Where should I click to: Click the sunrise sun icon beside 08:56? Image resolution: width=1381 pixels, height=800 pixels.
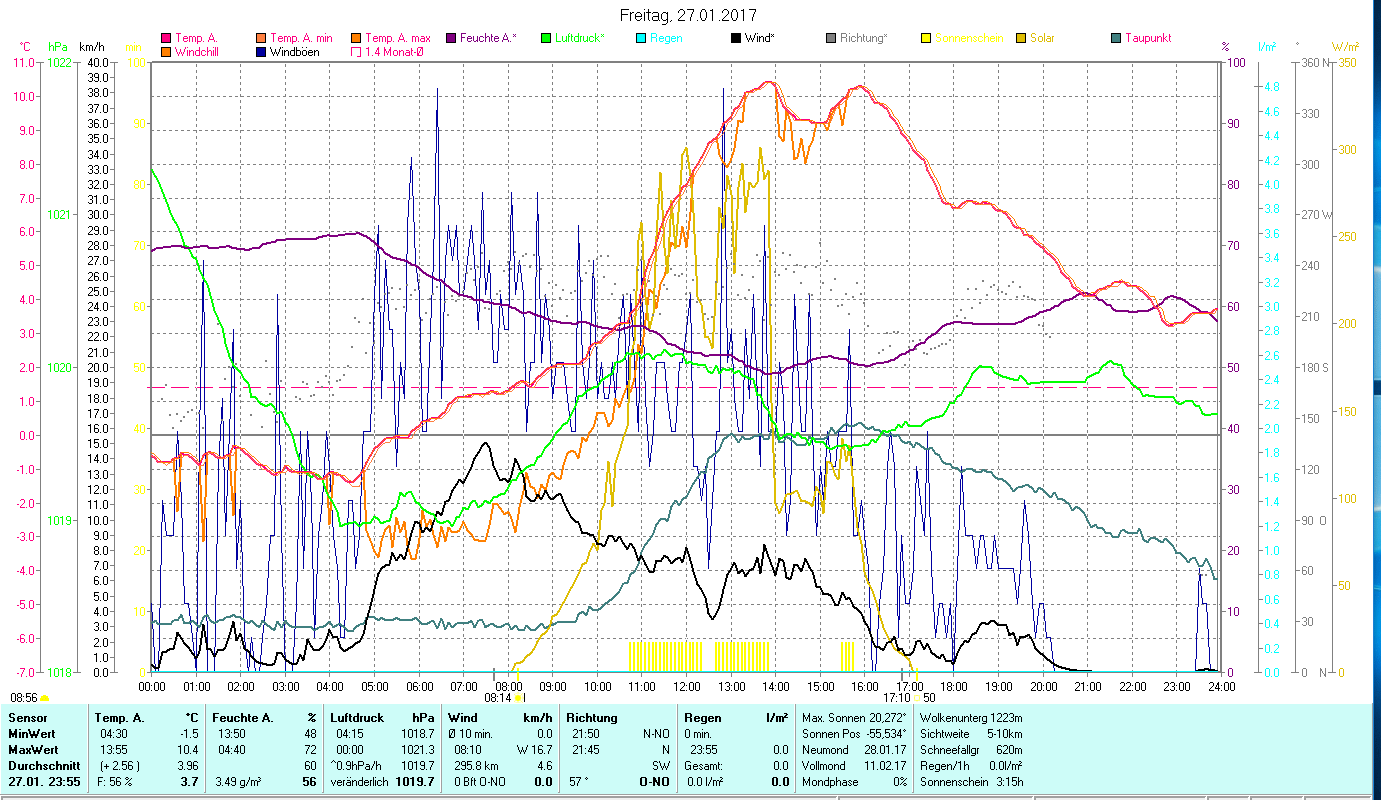pos(44,698)
